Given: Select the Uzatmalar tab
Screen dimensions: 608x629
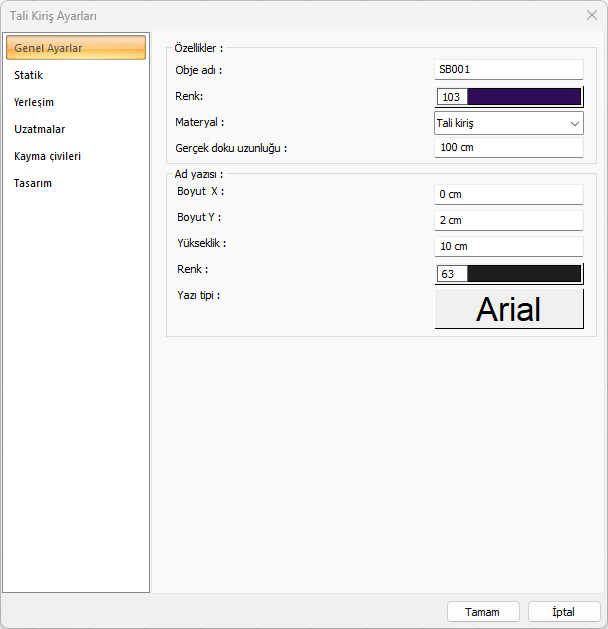Looking at the screenshot, I should click(x=40, y=129).
